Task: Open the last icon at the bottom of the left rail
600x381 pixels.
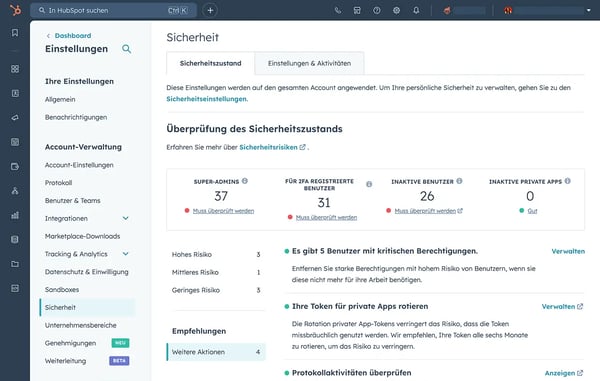Action: [15, 288]
